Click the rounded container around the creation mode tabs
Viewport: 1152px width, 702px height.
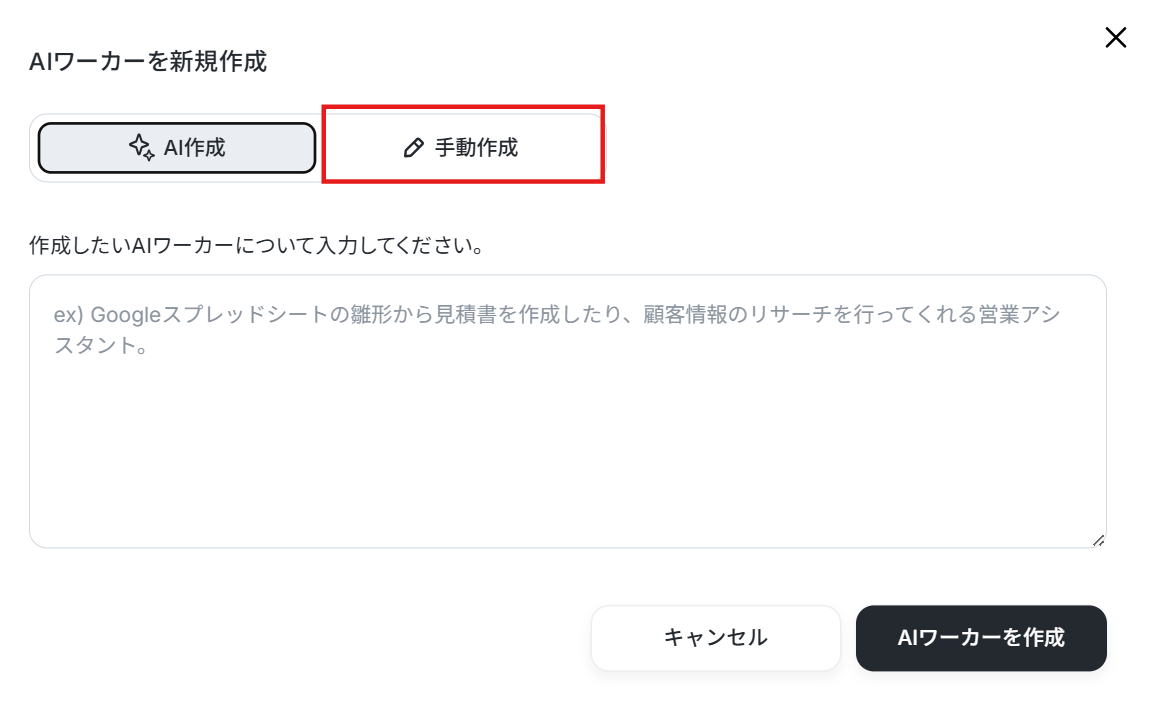click(319, 148)
